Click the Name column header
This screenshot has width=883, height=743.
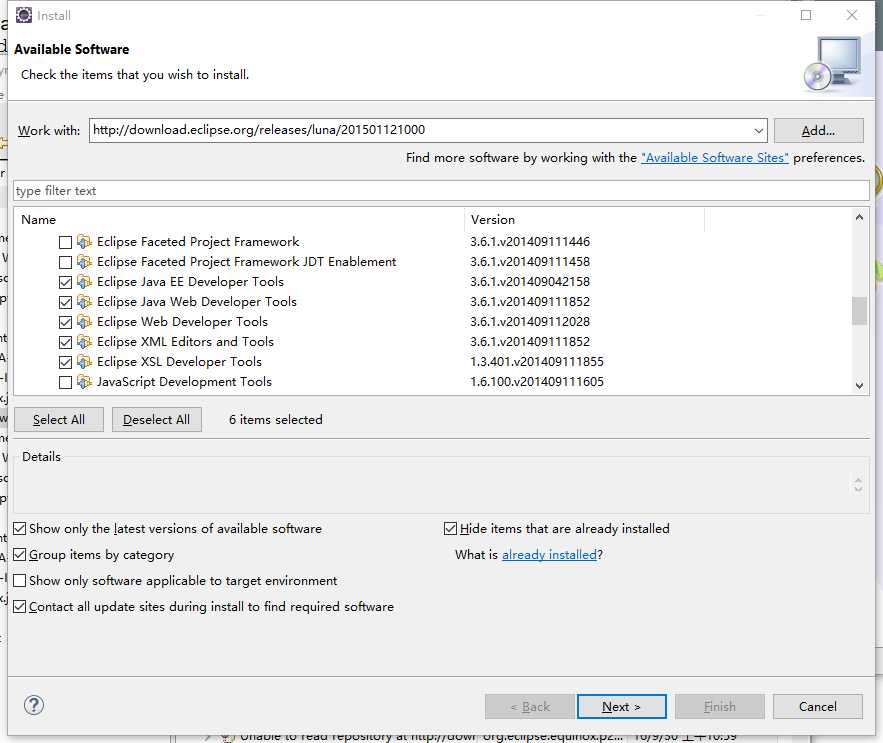pyautogui.click(x=239, y=220)
